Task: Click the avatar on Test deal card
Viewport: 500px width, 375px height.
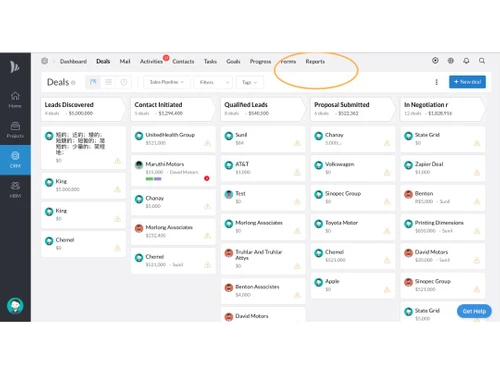Action: pyautogui.click(x=229, y=194)
